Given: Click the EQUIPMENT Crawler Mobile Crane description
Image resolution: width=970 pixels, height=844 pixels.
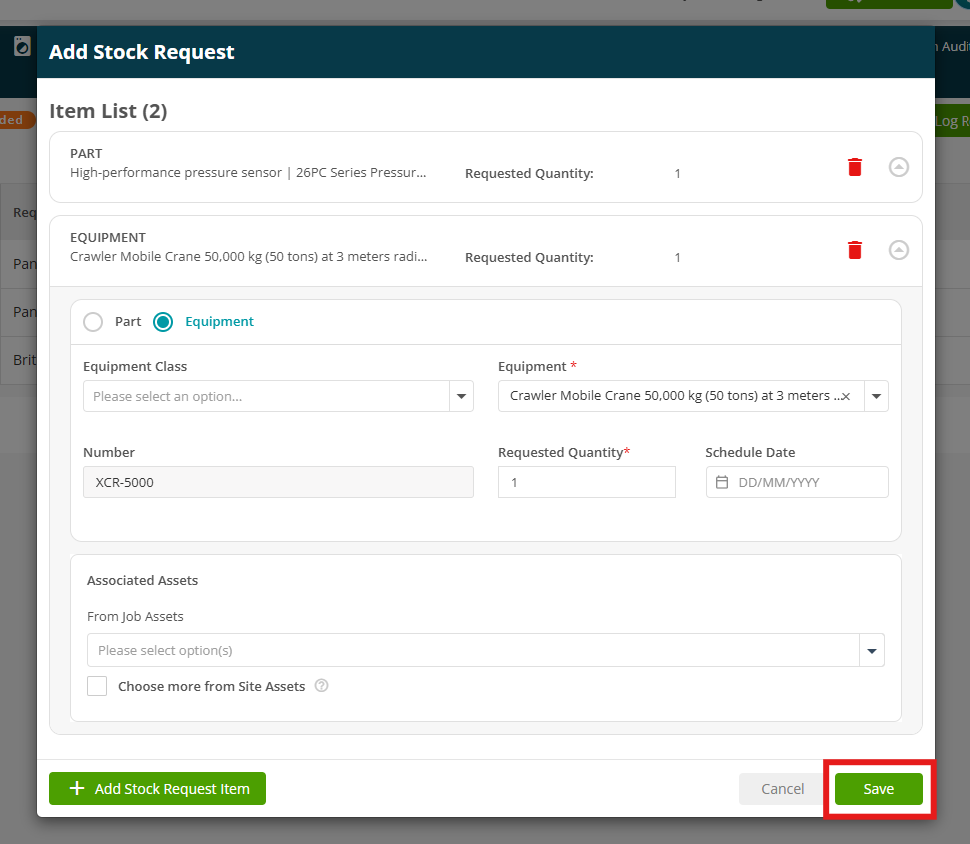Looking at the screenshot, I should pos(249,257).
